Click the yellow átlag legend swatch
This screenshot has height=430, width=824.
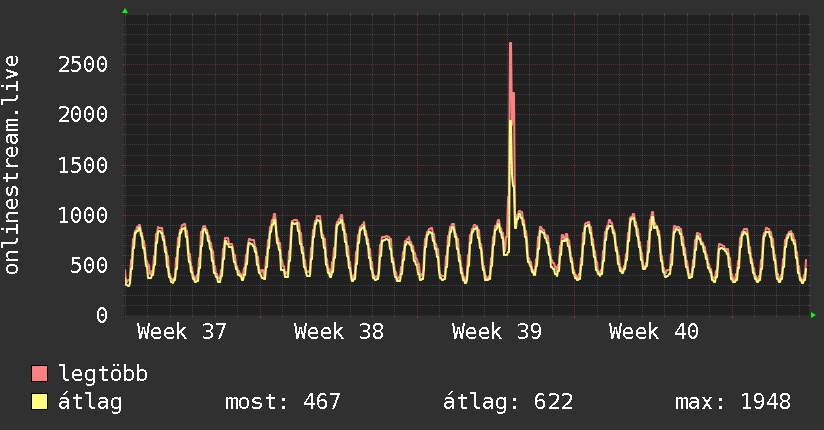pyautogui.click(x=39, y=401)
